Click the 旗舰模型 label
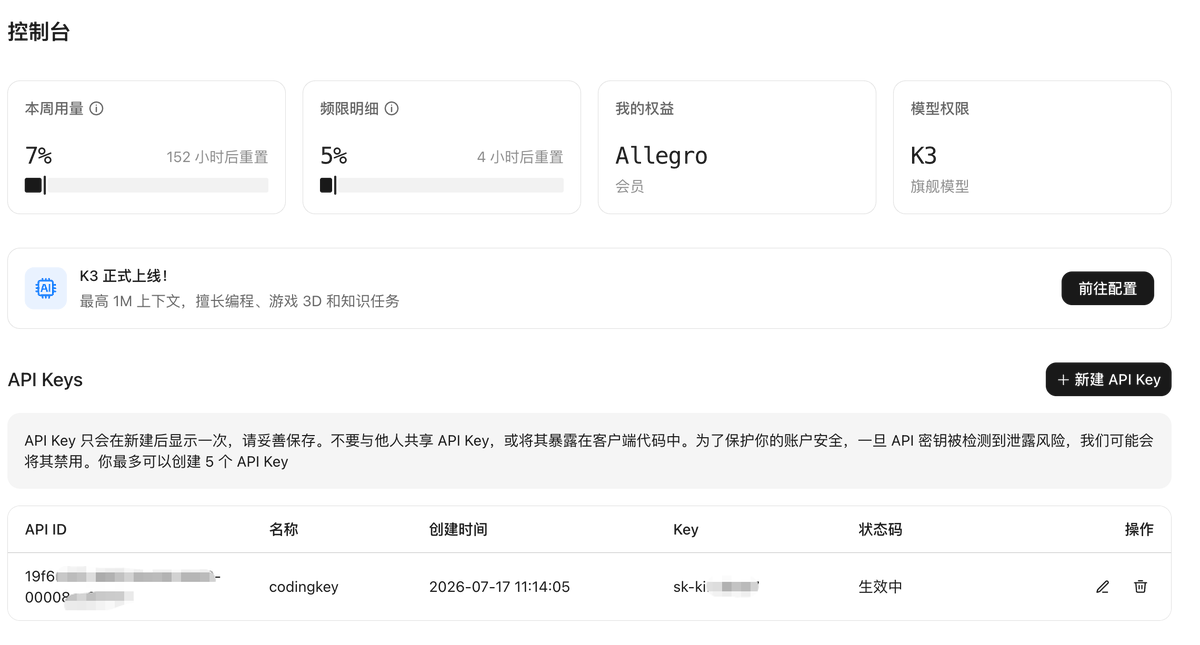Viewport: 1200px width, 645px height. pos(940,186)
